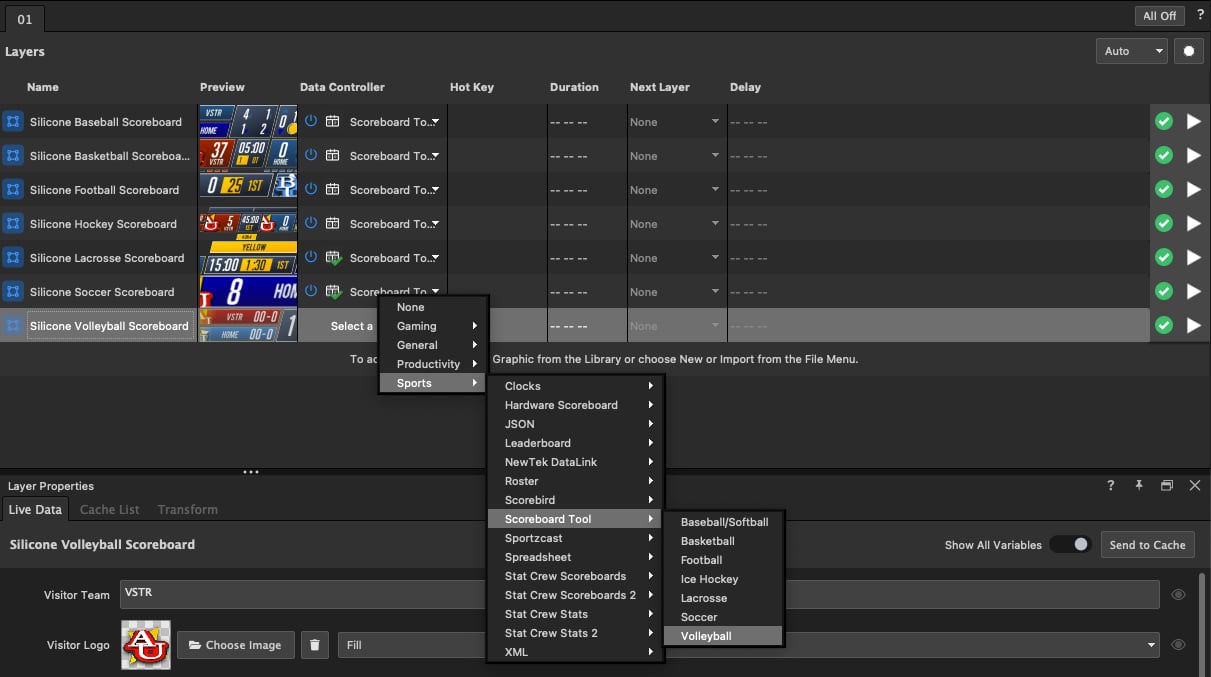The height and width of the screenshot is (677, 1211).
Task: Toggle the power icon for Baseball data controller
Action: (311, 121)
